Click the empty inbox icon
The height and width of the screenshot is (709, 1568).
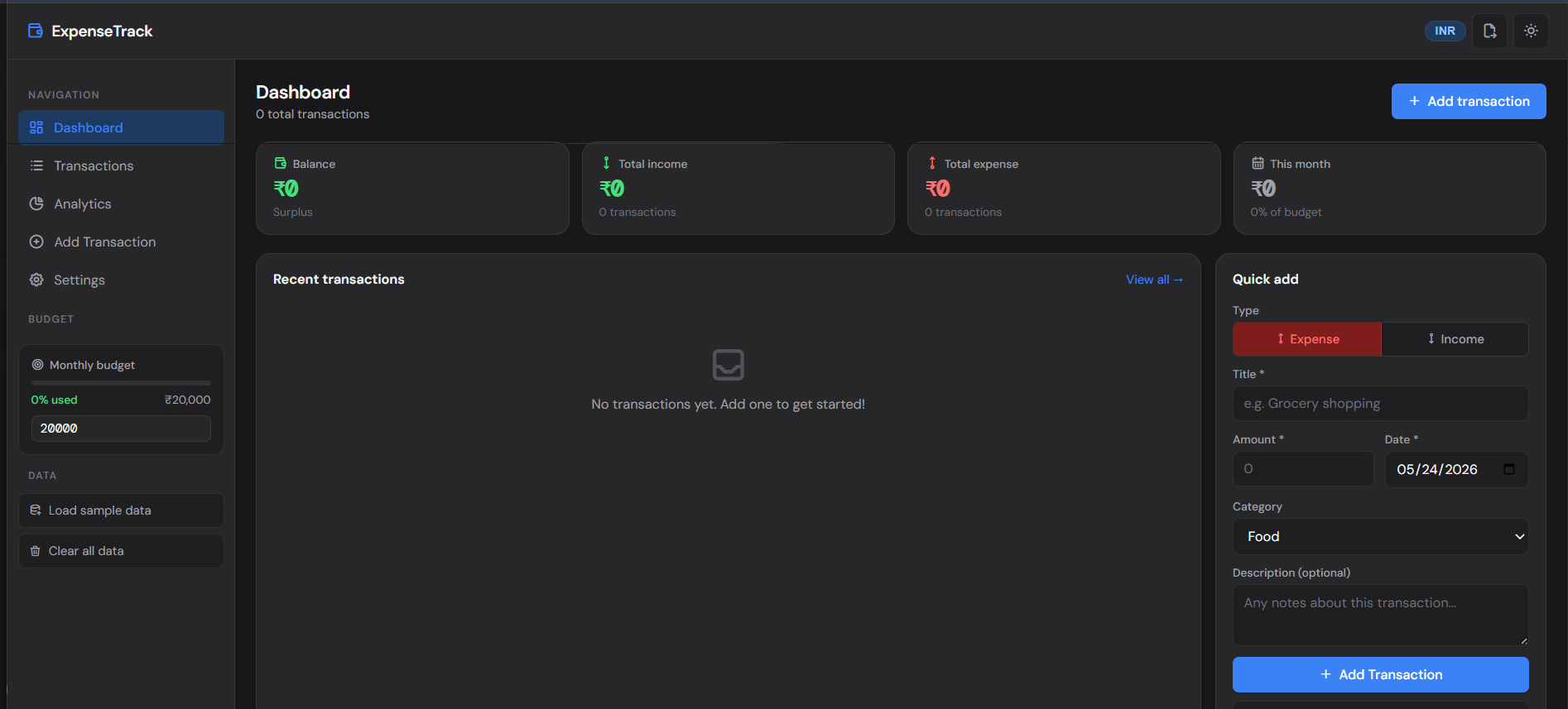pyautogui.click(x=729, y=365)
